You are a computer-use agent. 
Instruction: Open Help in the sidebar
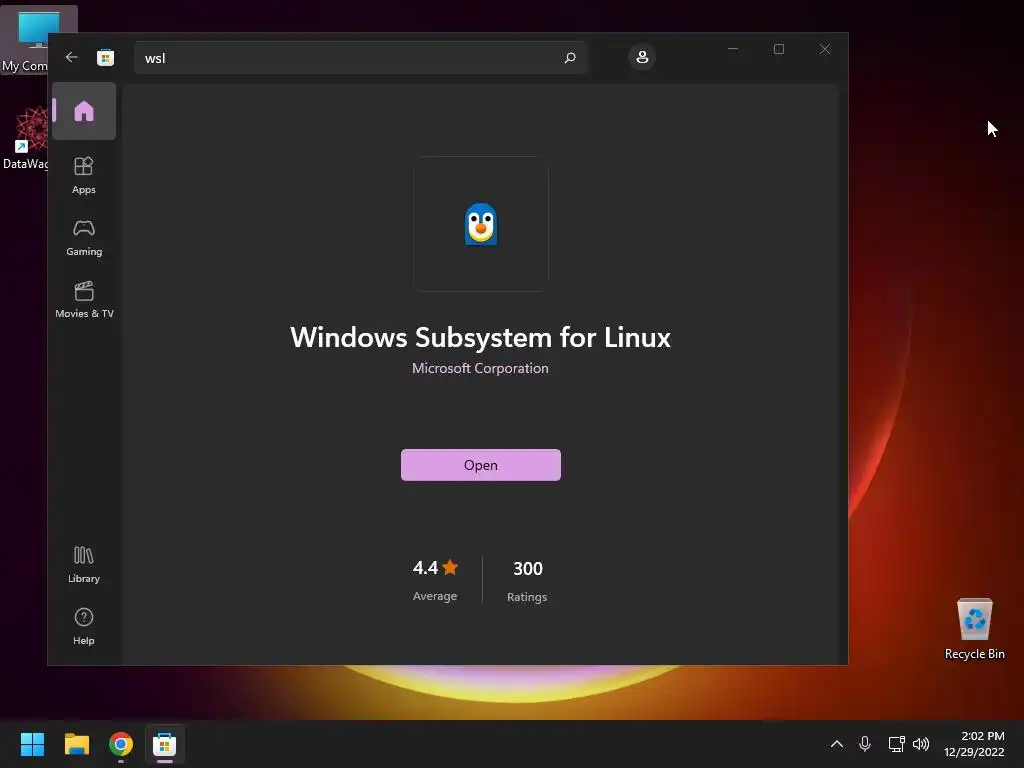pyautogui.click(x=84, y=627)
